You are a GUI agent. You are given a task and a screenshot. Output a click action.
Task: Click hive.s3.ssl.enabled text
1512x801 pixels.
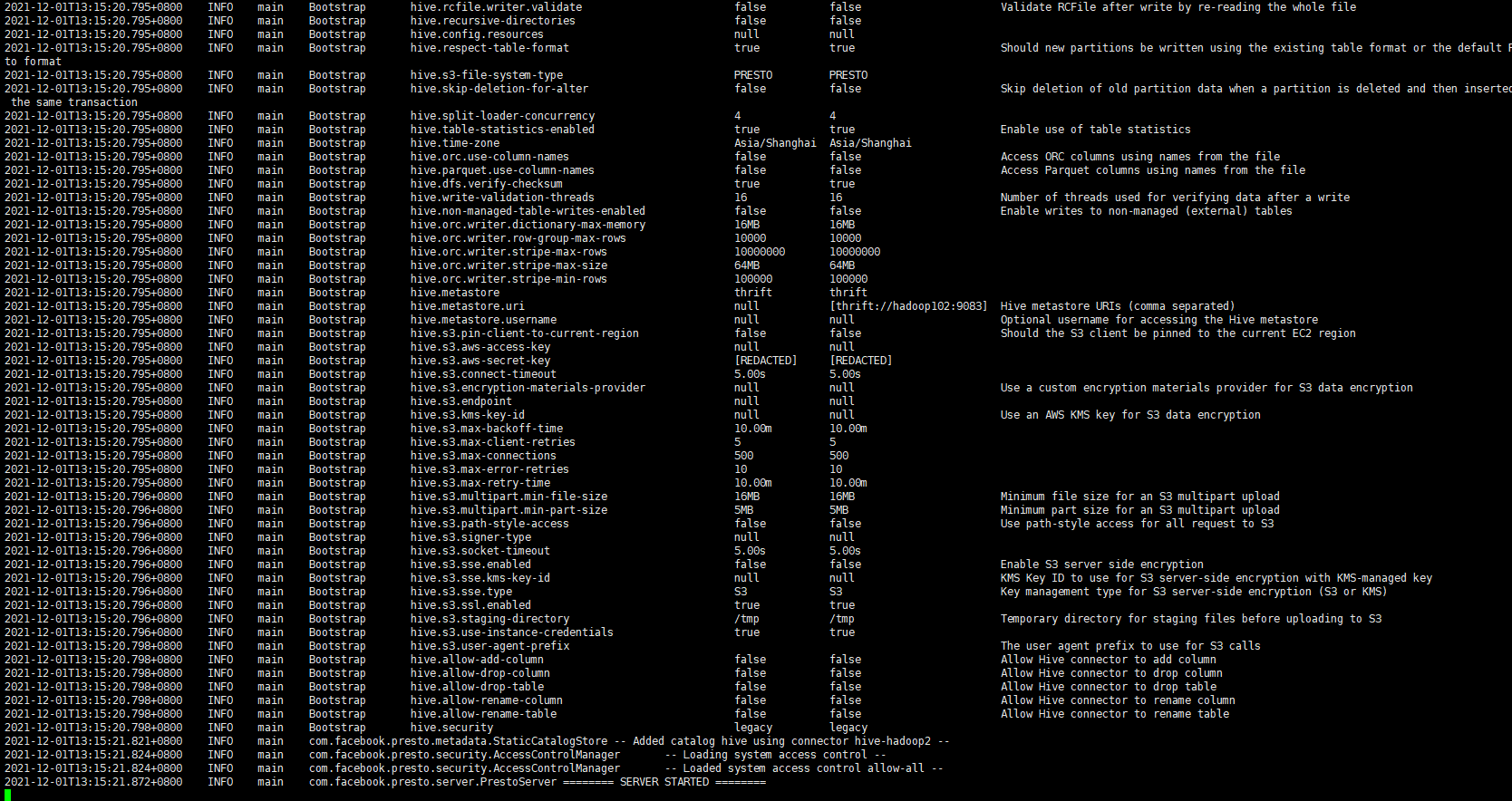(470, 605)
